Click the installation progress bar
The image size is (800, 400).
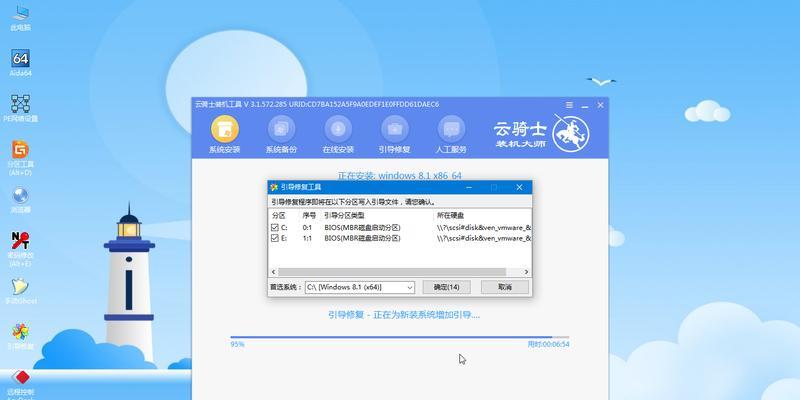(x=399, y=337)
